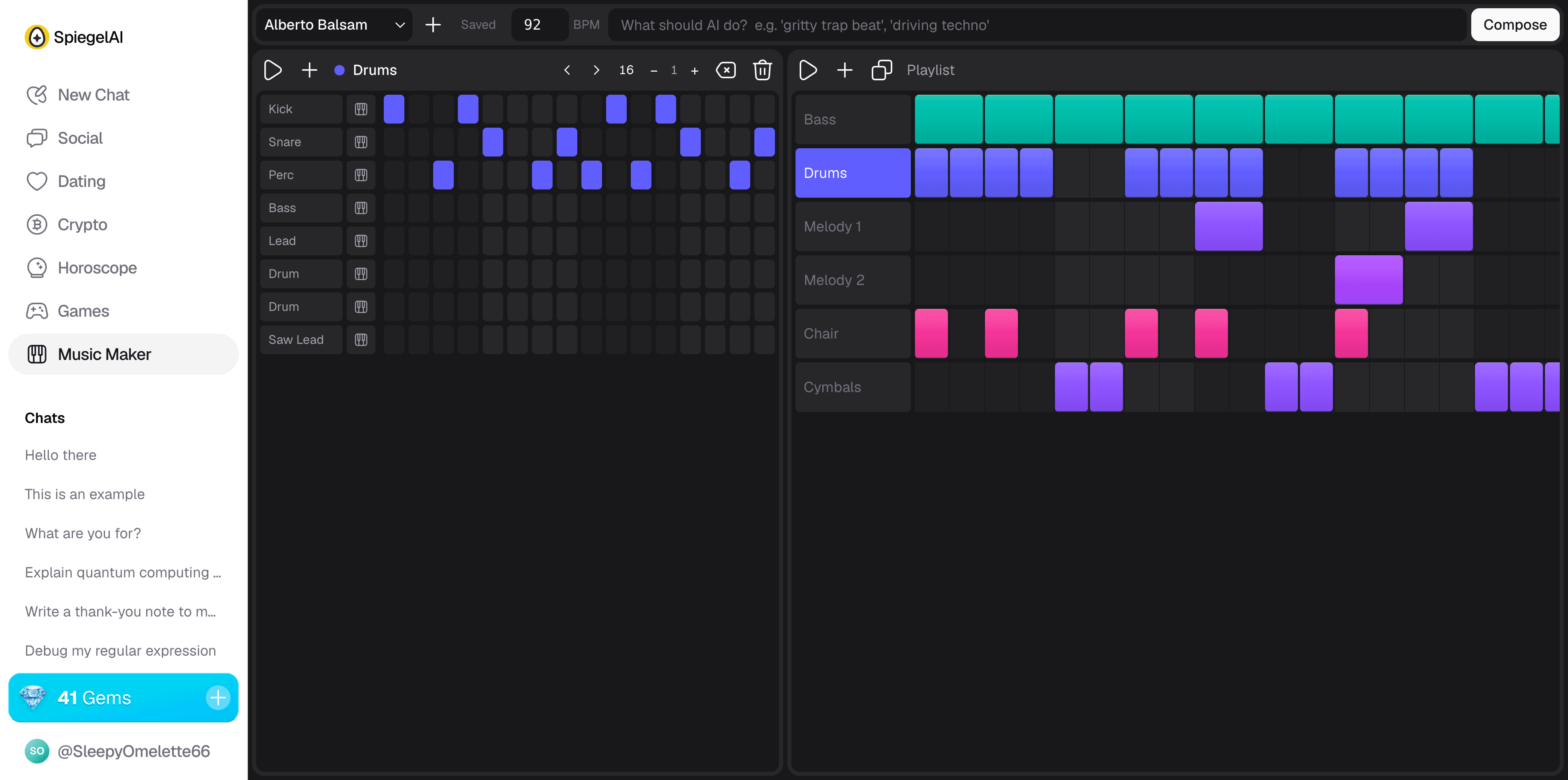
Task: Go to the Social section
Action: tap(123, 138)
